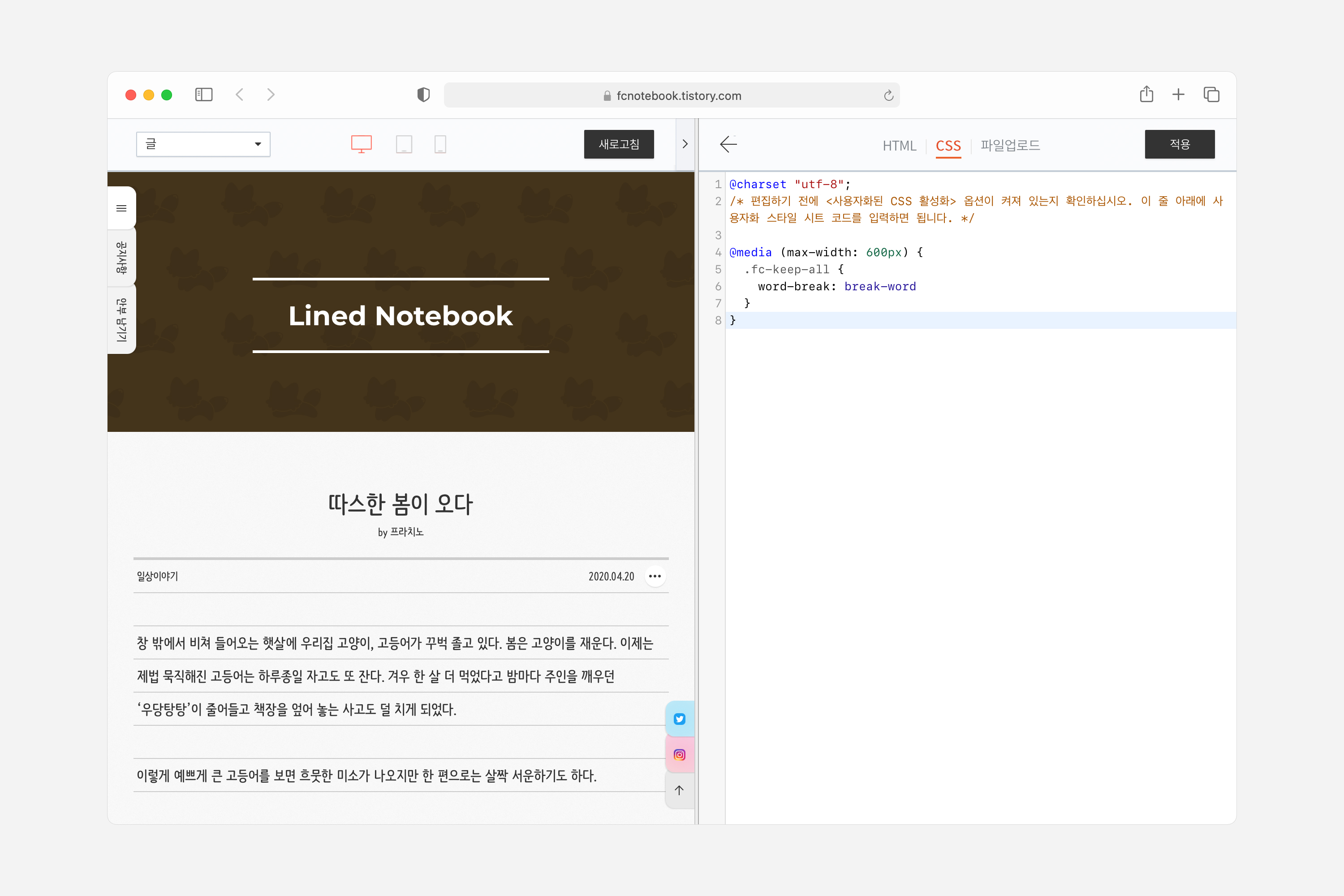Screen dimensions: 1344x896
Task: Toggle the Safari sidebar
Action: [x=203, y=94]
